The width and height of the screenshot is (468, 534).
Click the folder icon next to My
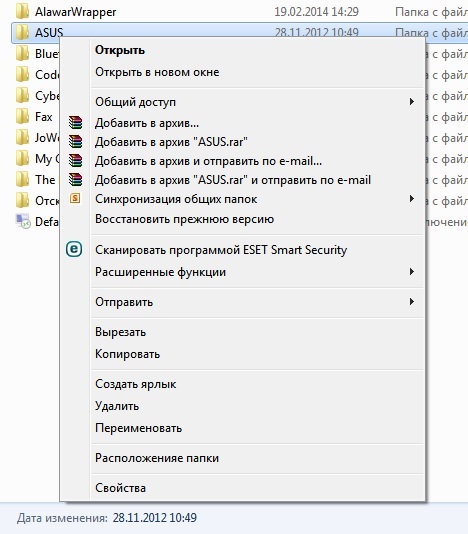(22, 159)
